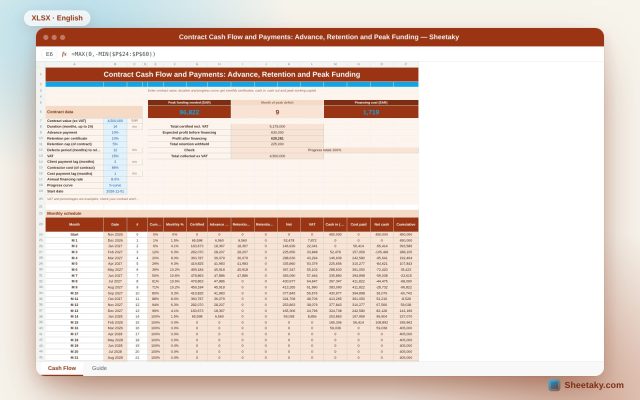This screenshot has width=640, height=400.
Task: Select the Retention per certificate label
Action: pos(74,138)
